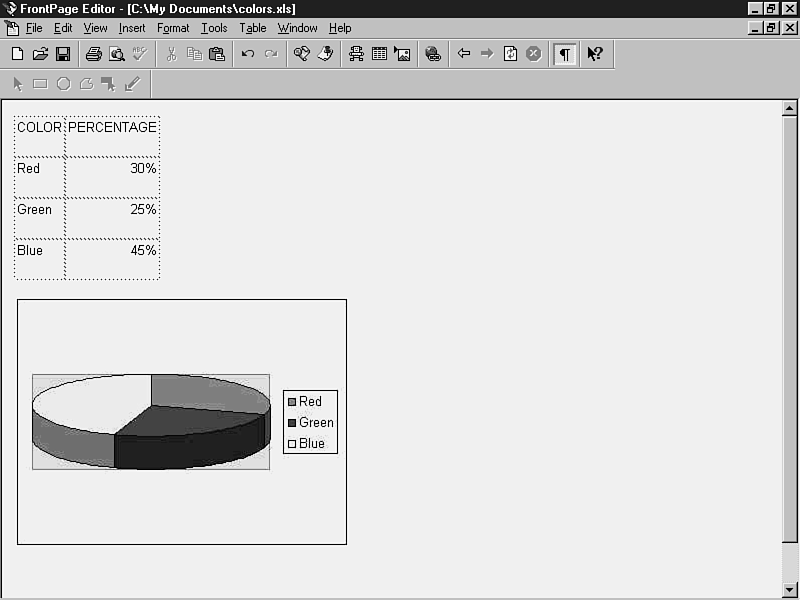The image size is (800, 600).
Task: Open the Table menu
Action: (x=253, y=28)
